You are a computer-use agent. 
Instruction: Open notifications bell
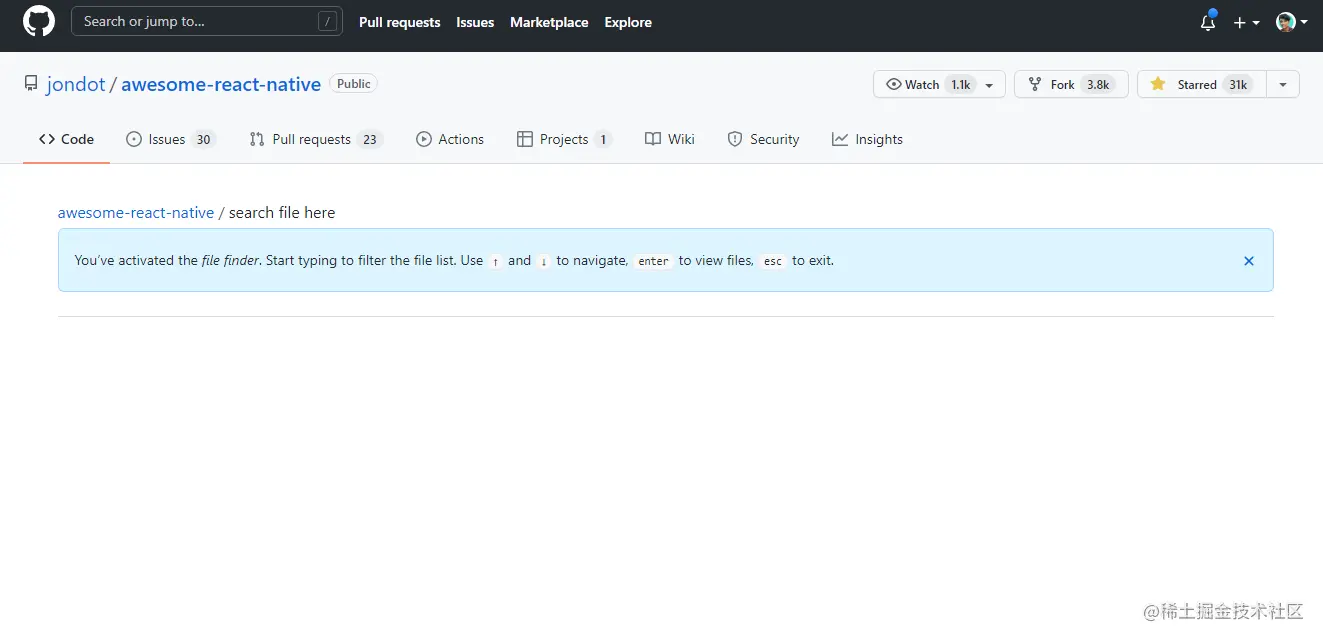1208,22
